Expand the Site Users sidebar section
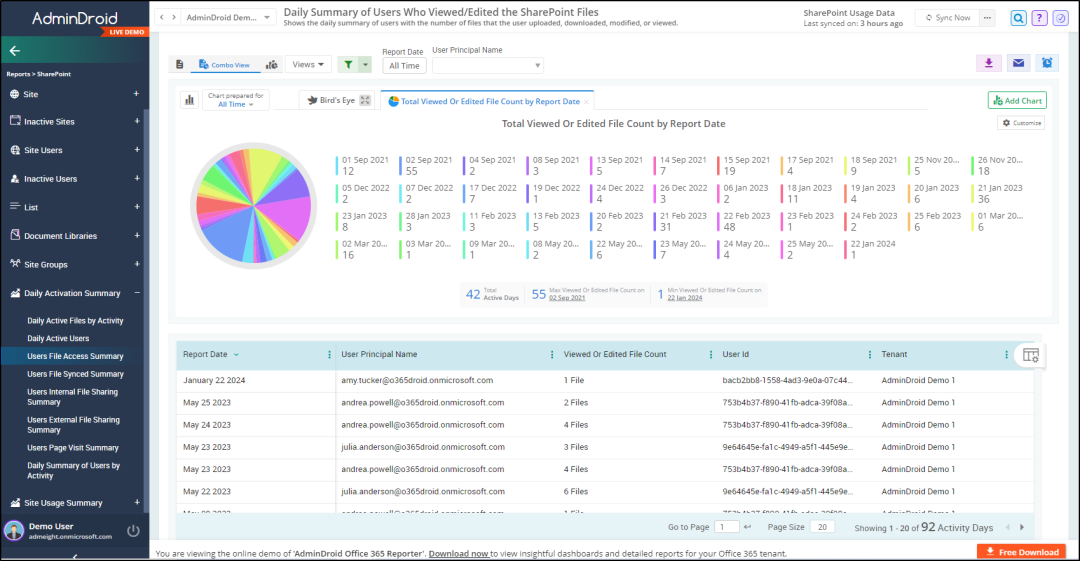Screen dimensions: 1080x561 (x=136, y=150)
